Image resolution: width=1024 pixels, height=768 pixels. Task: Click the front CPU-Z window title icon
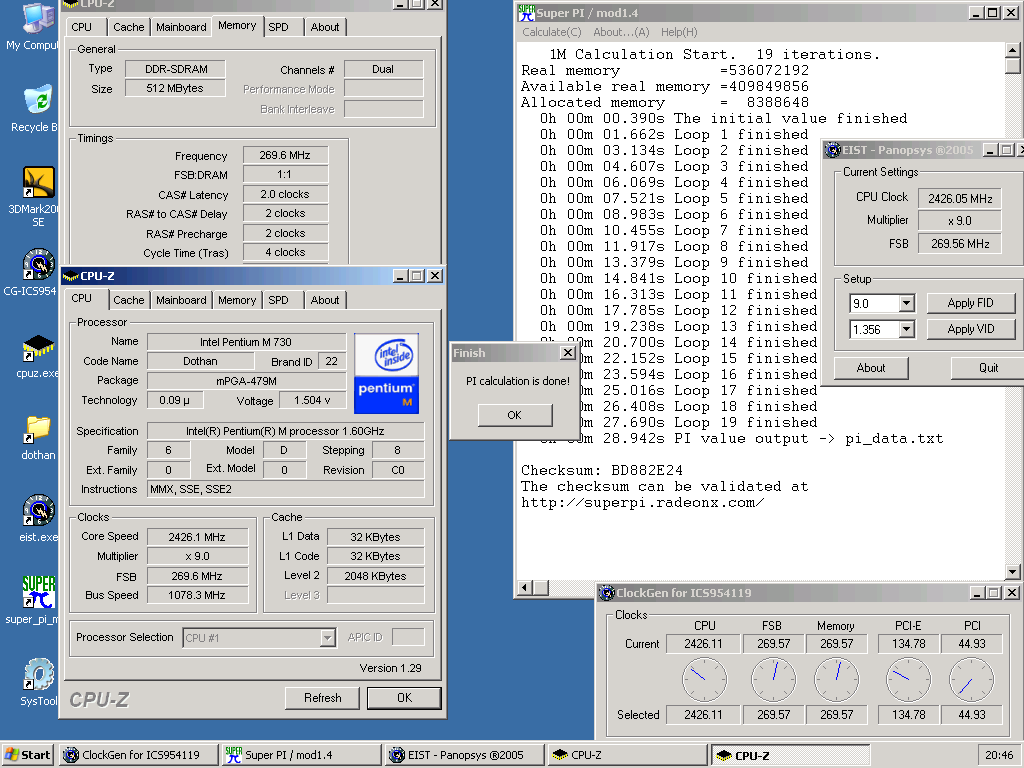pos(70,276)
